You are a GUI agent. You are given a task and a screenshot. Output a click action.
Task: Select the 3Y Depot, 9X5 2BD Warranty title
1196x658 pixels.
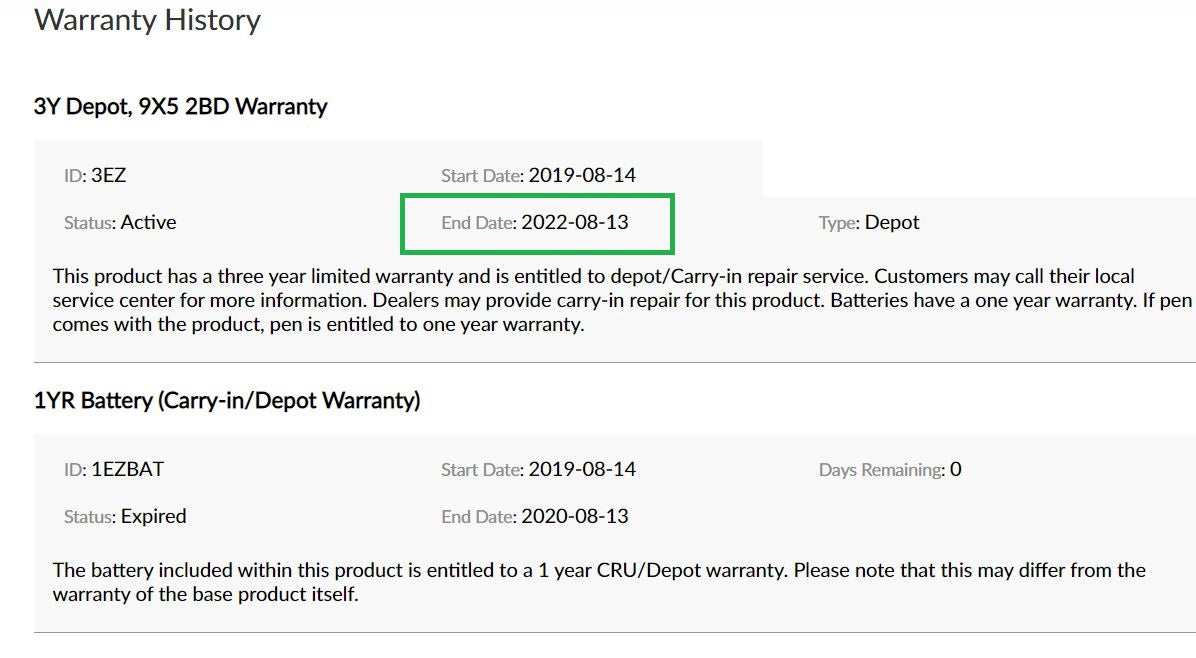pos(180,107)
